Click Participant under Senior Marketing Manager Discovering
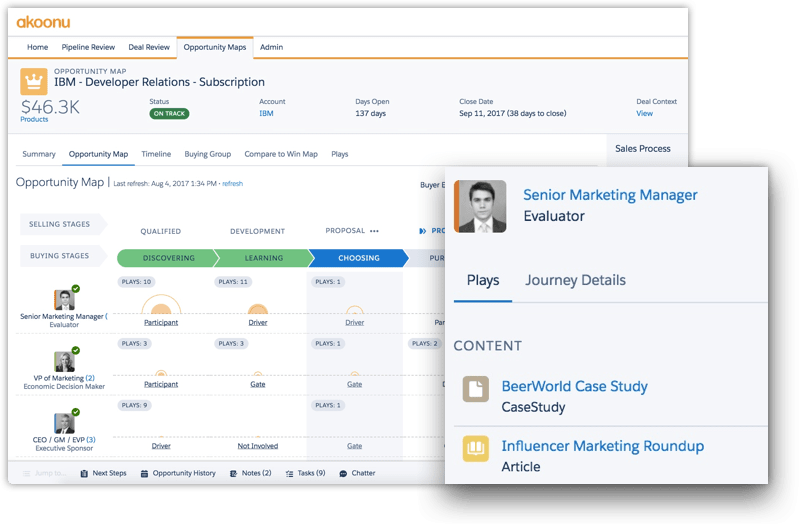This screenshot has width=799, height=527. (161, 323)
